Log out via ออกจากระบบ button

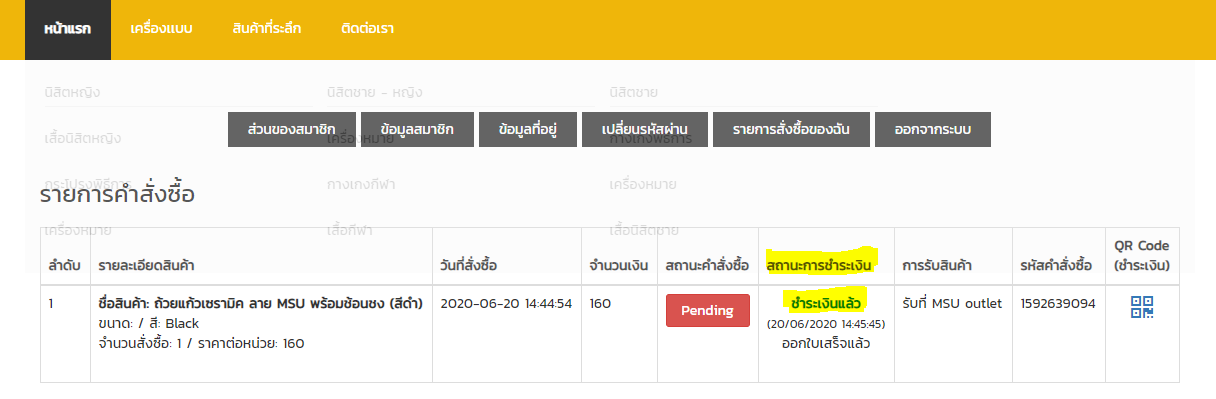click(933, 130)
